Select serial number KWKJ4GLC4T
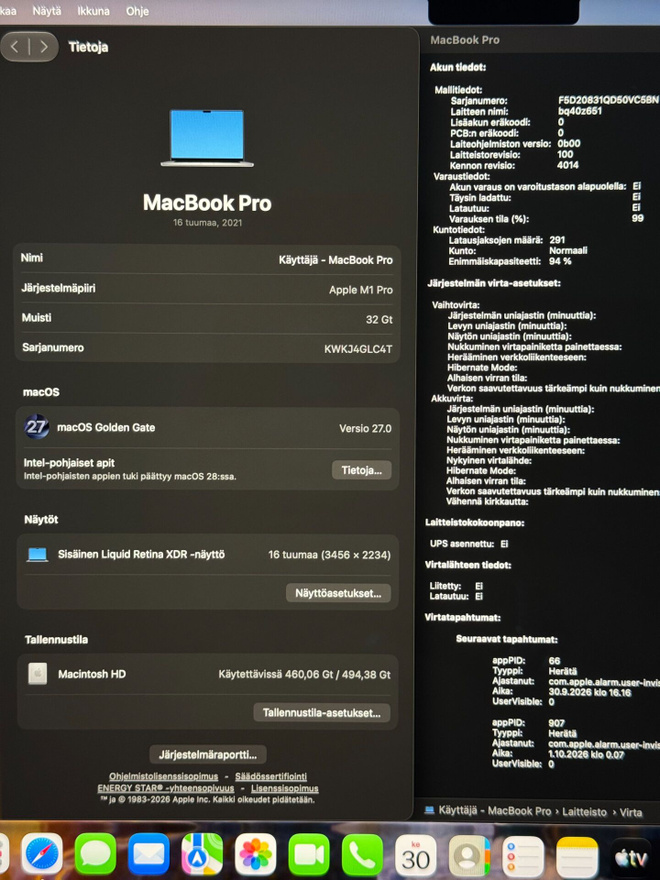 tap(358, 349)
